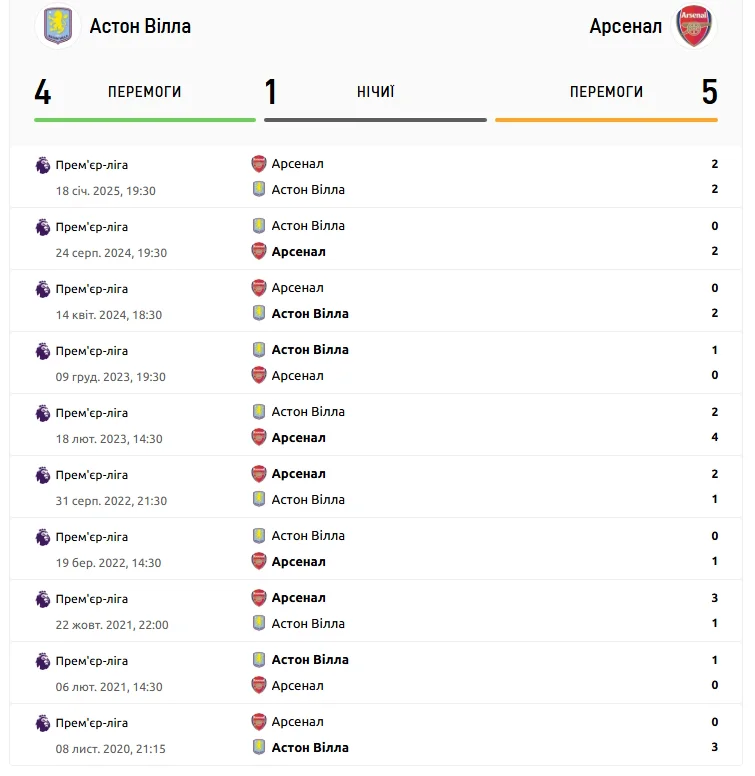This screenshot has height=776, width=755.
Task: Open the Астон Вілла team name in header
Action: 140,26
